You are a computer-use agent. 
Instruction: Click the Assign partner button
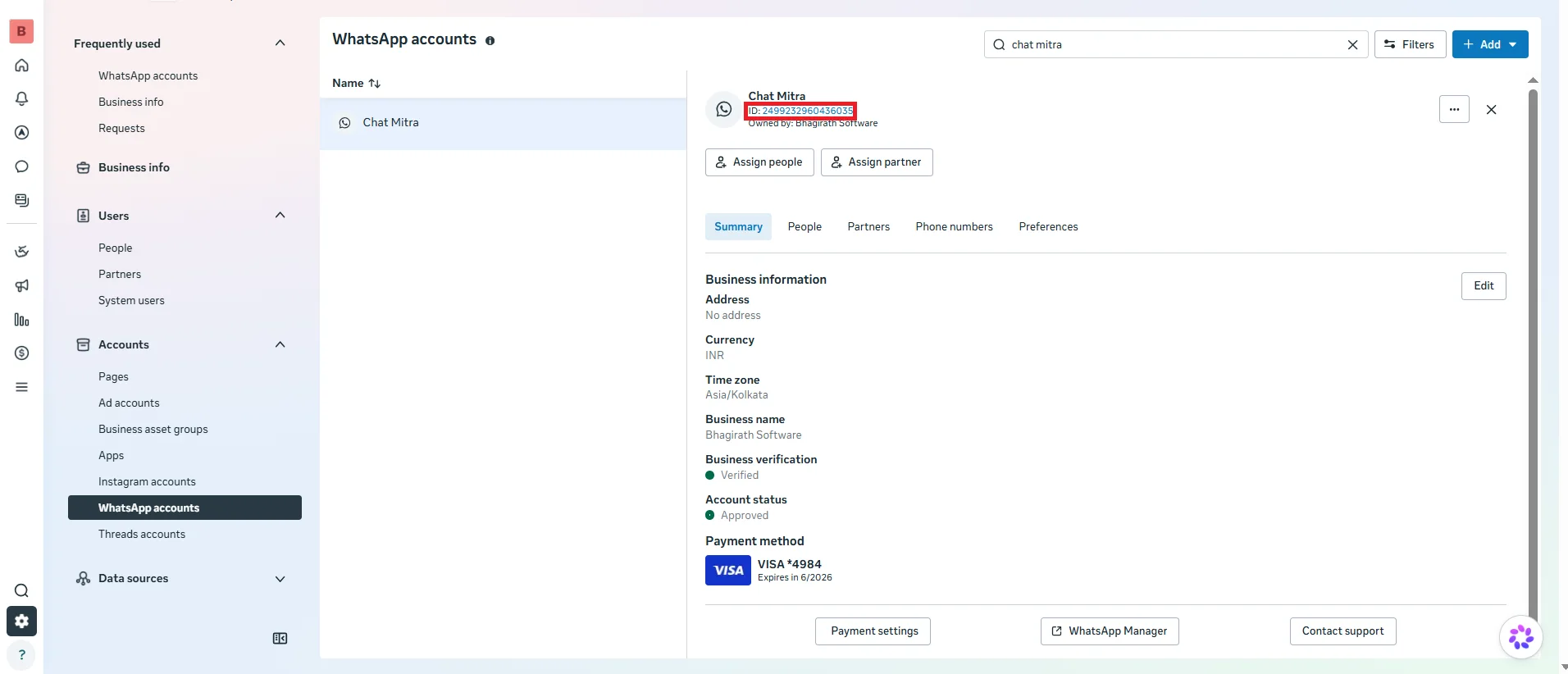coord(877,162)
